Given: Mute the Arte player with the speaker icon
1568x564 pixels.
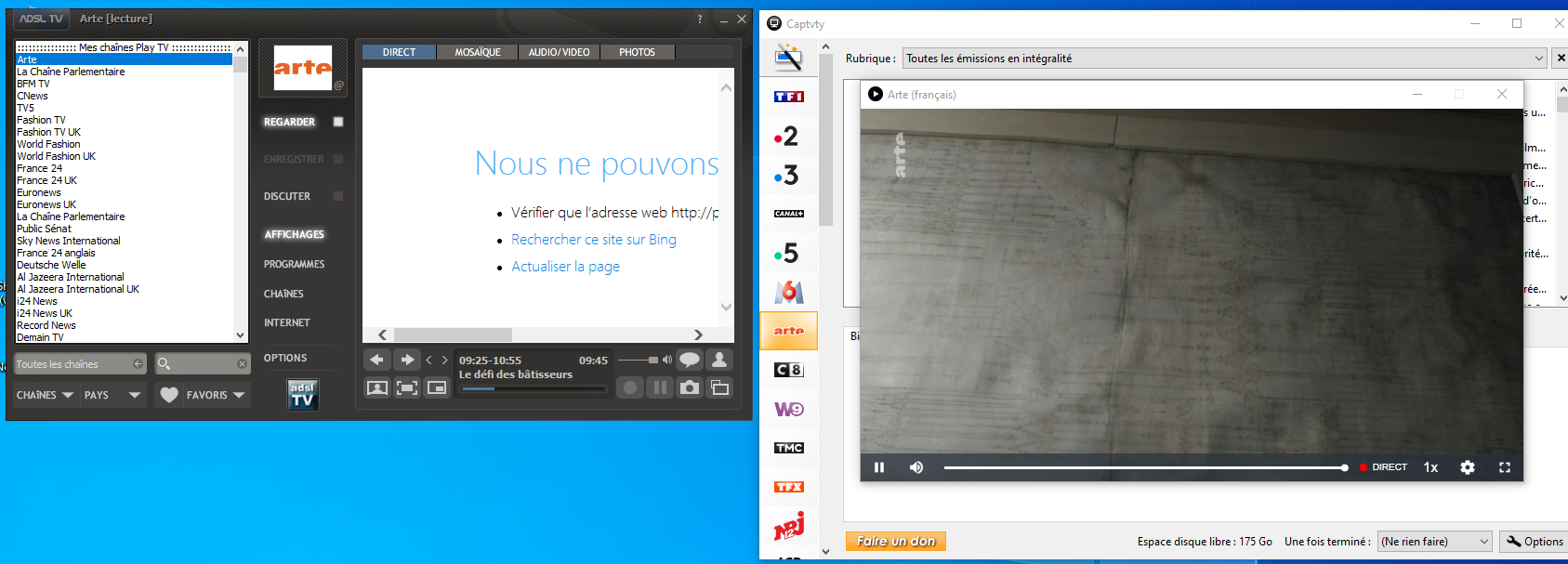Looking at the screenshot, I should (x=916, y=467).
